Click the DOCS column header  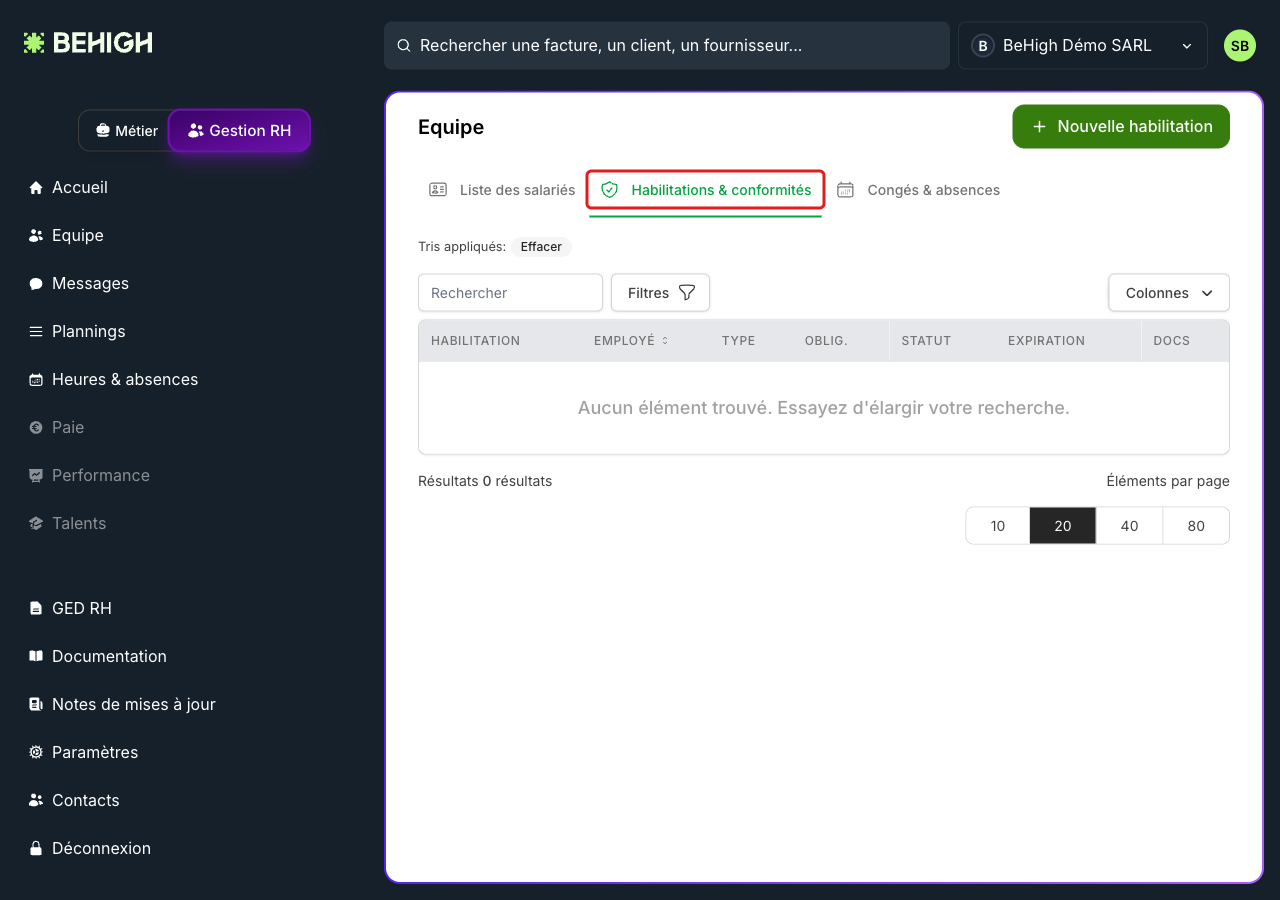pyautogui.click(x=1172, y=341)
